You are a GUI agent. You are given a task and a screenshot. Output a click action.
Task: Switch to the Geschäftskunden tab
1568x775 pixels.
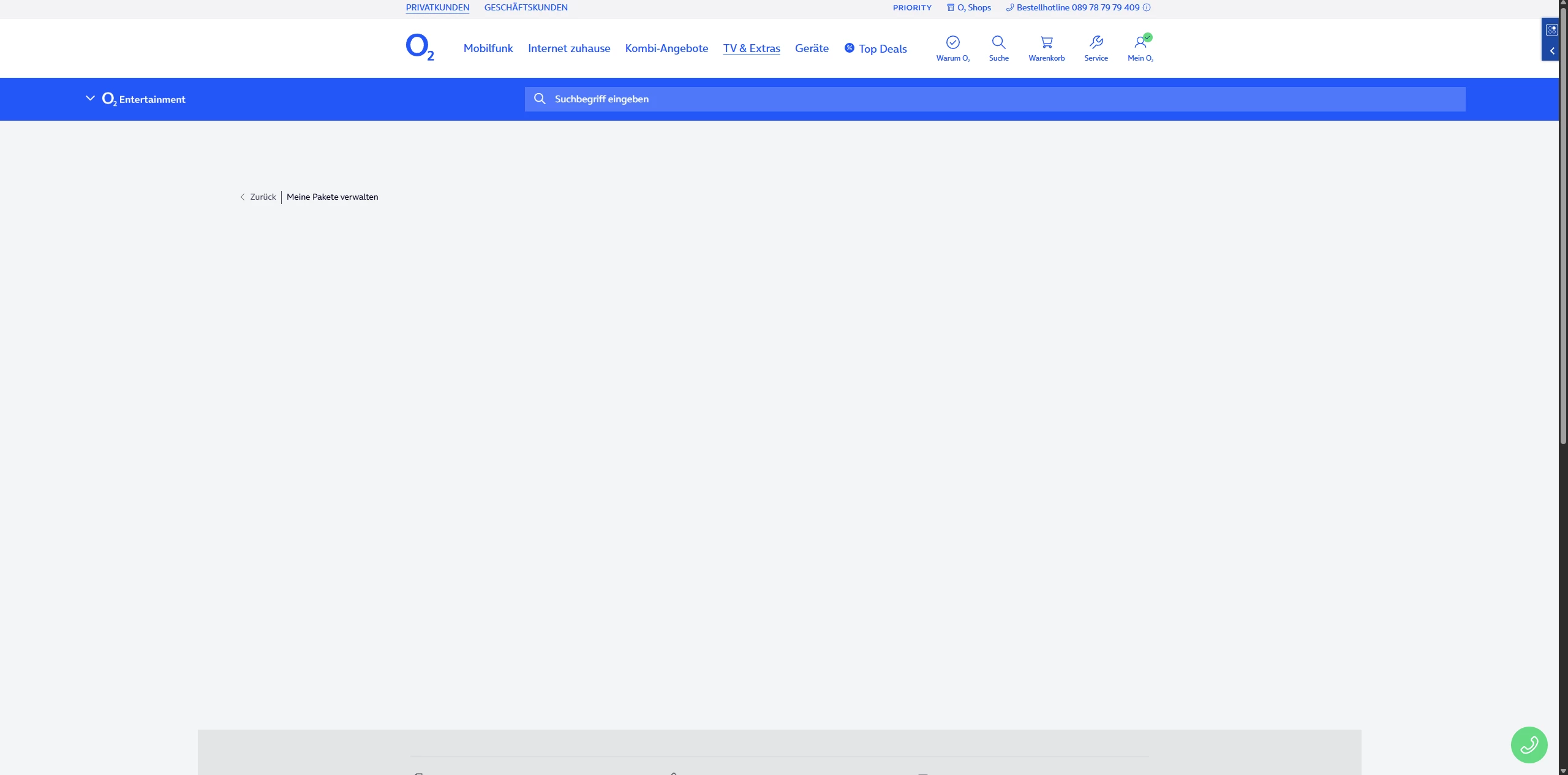point(526,8)
